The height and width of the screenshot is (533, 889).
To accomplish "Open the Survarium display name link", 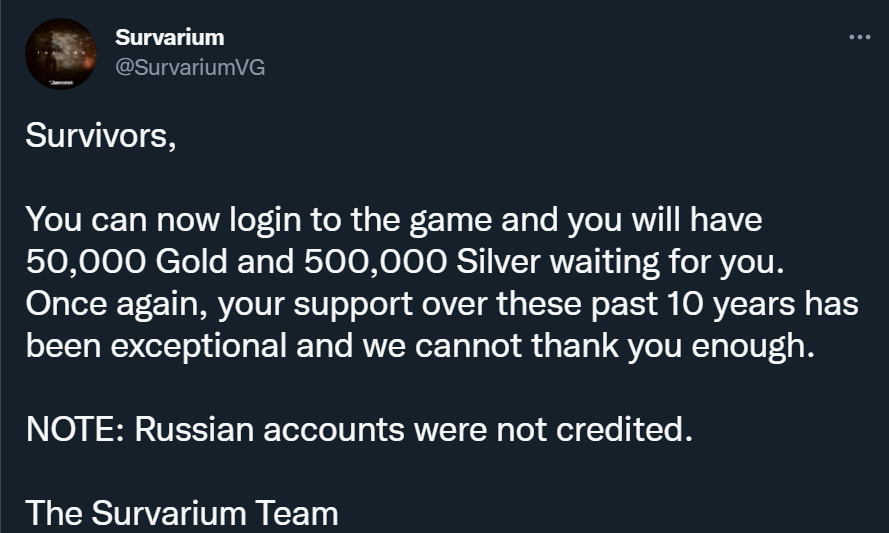I will (x=170, y=38).
